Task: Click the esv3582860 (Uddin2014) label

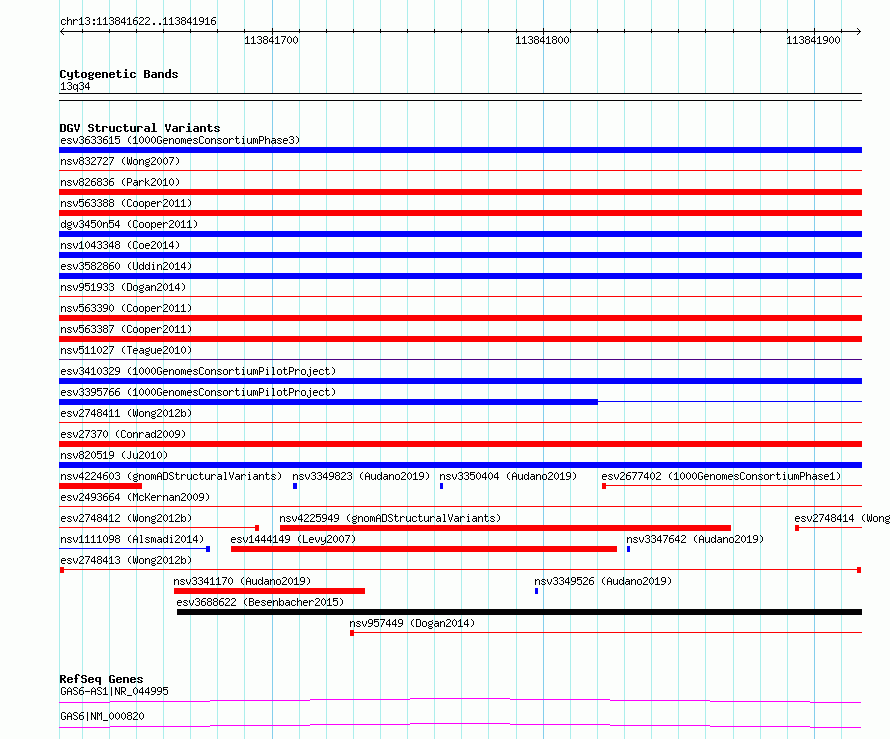Action: click(x=126, y=266)
